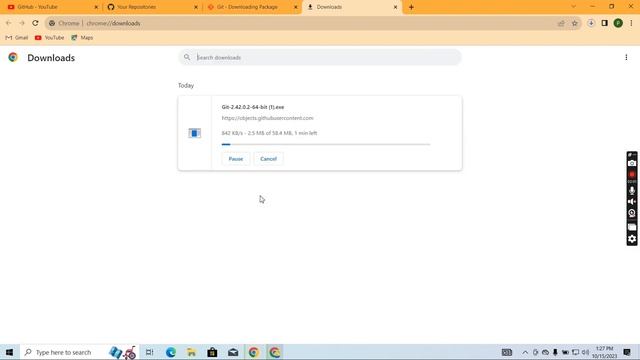Open the recorder settings gear
640x360 pixels.
click(632, 239)
